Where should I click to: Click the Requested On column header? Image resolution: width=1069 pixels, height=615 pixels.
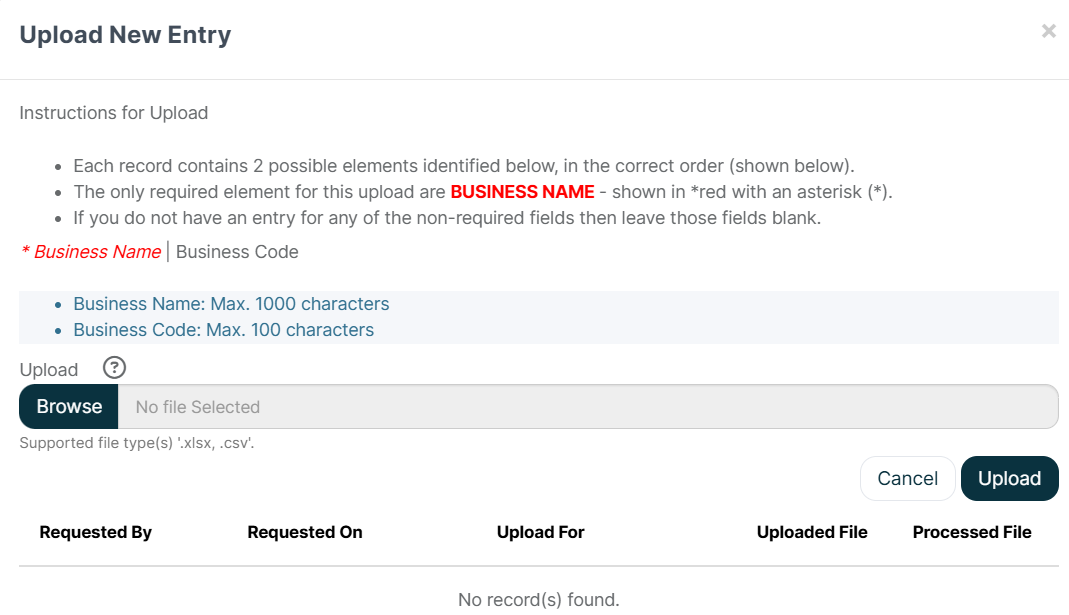pos(305,532)
